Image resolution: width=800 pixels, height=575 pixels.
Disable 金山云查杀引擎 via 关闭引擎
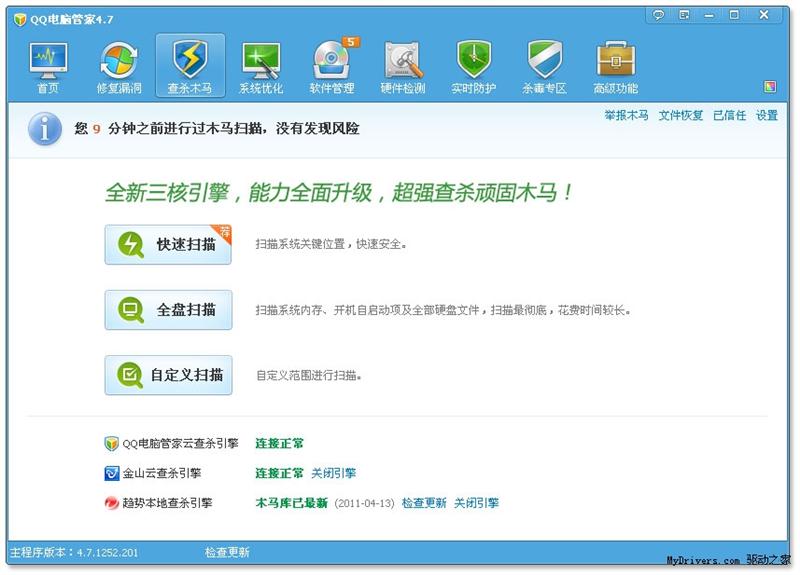pyautogui.click(x=334, y=473)
